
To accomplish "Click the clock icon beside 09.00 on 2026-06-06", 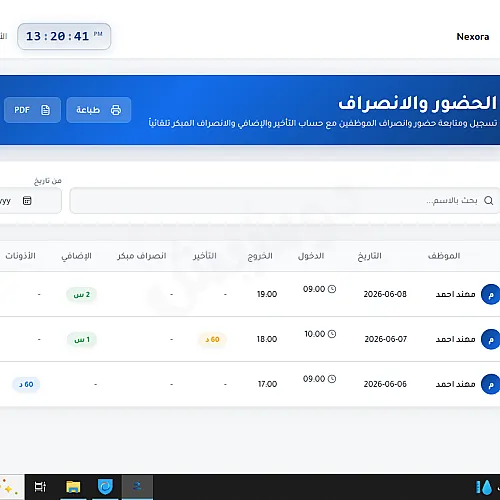I will tap(332, 379).
